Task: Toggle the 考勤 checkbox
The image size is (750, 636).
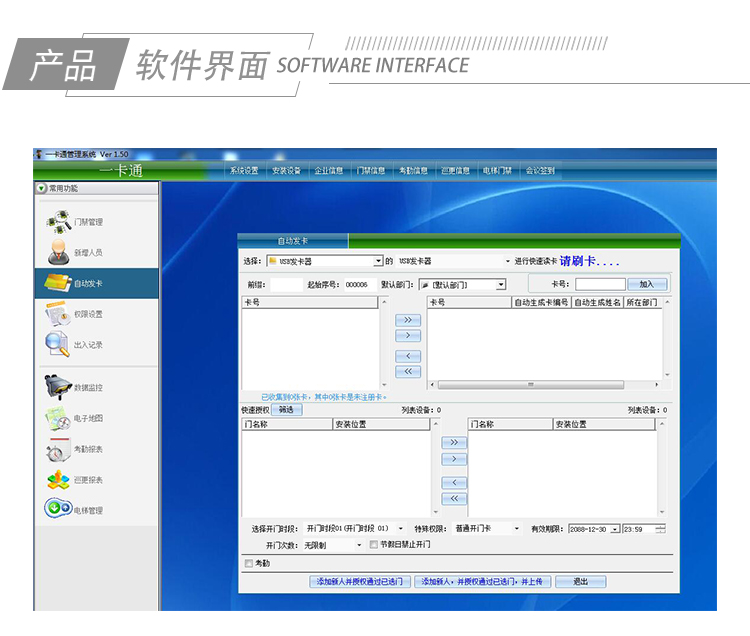Action: pos(249,563)
